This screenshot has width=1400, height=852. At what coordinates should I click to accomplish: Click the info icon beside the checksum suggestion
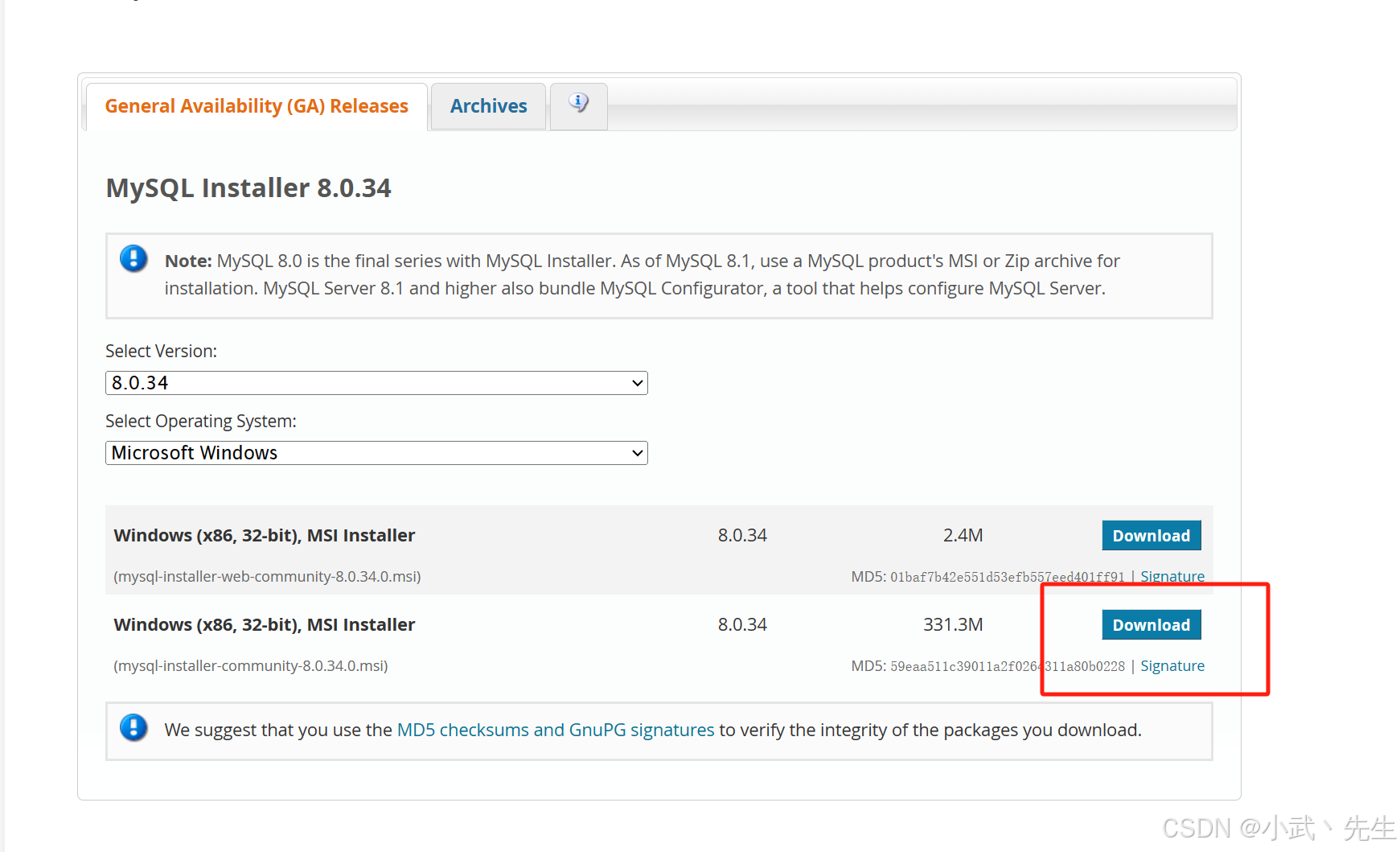pyautogui.click(x=133, y=728)
